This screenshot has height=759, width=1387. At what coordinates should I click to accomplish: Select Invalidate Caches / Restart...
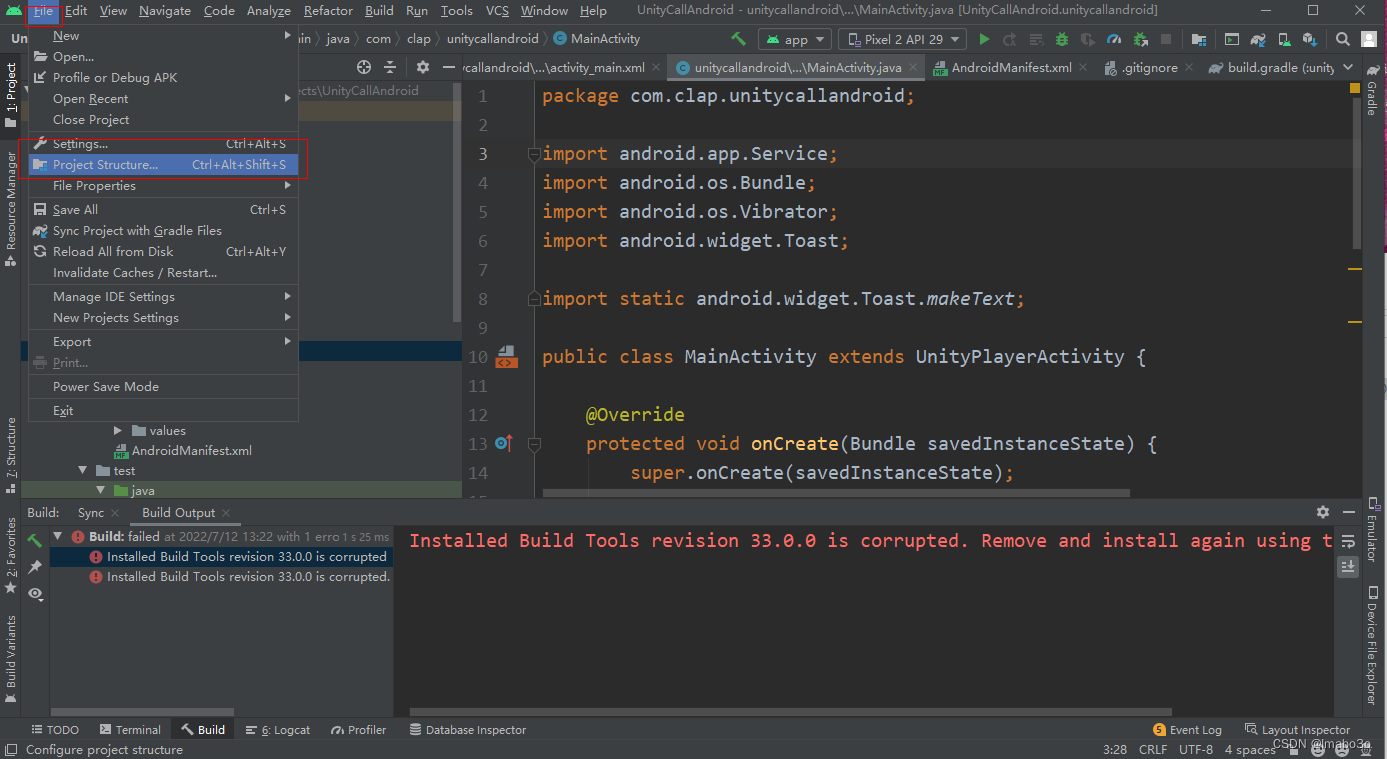(x=163, y=273)
